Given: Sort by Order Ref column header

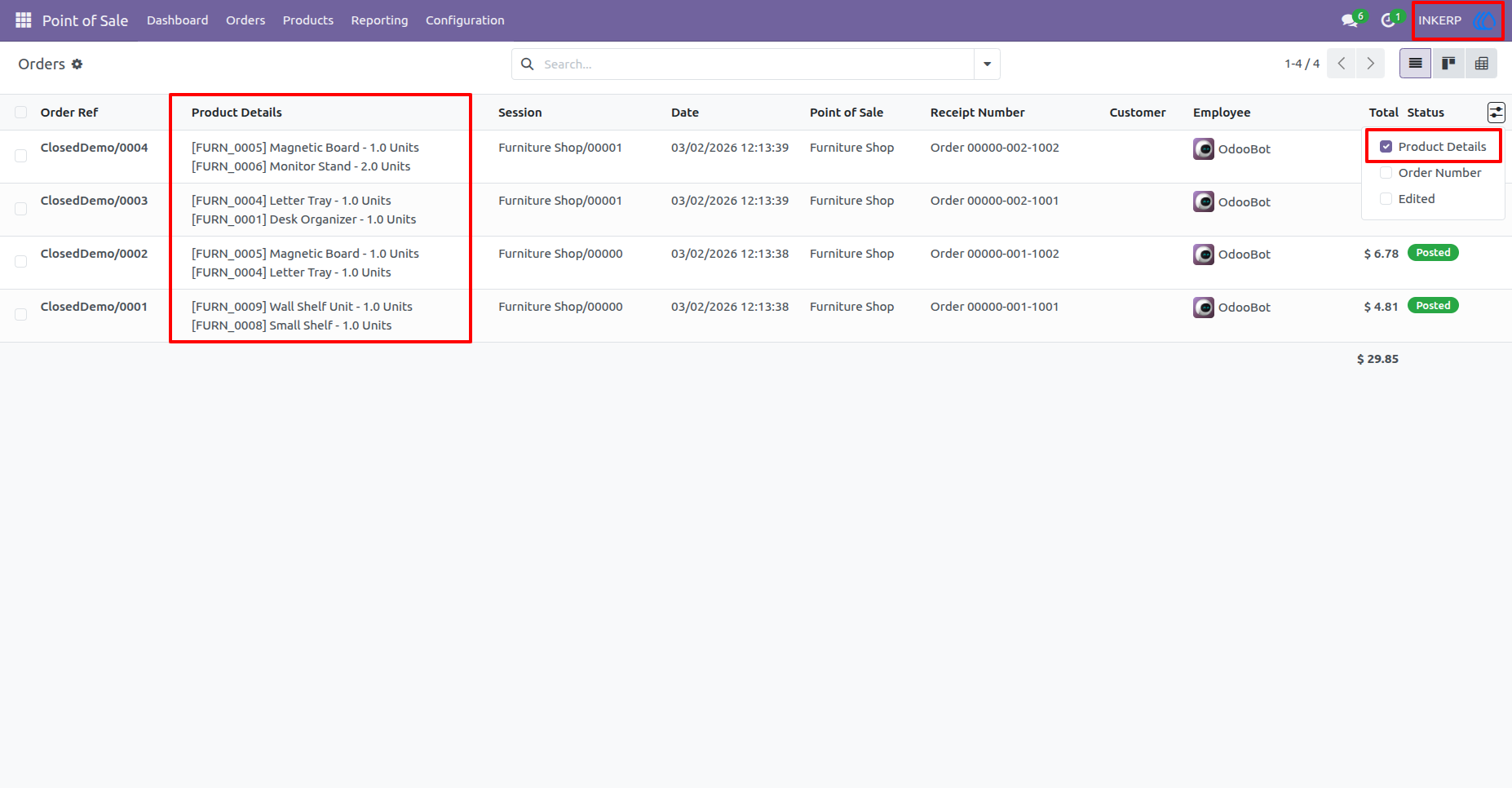Looking at the screenshot, I should click(x=69, y=113).
